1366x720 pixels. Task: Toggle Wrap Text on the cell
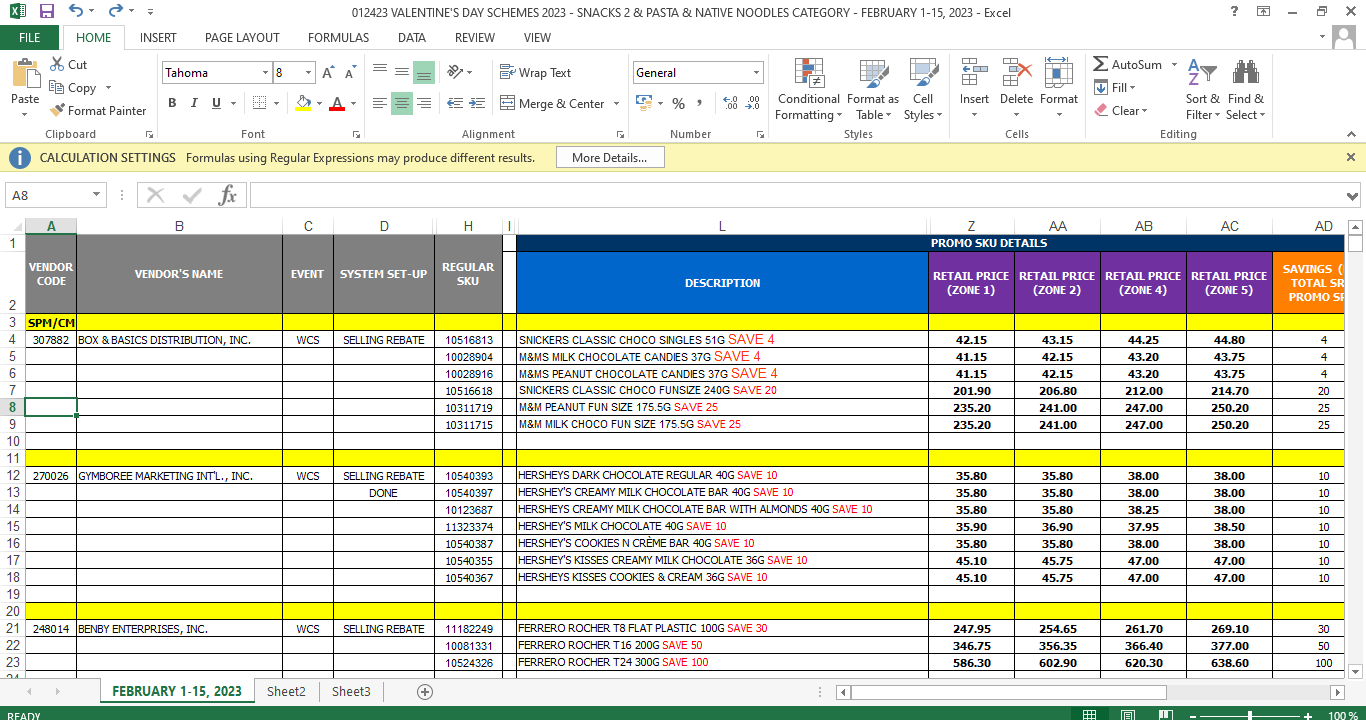point(534,73)
